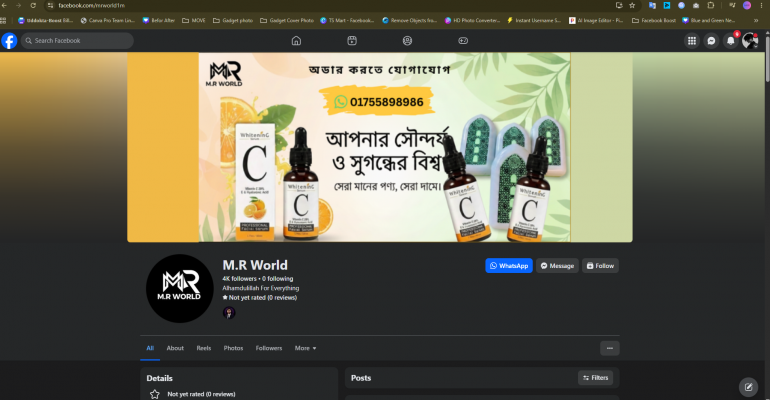Image resolution: width=770 pixels, height=400 pixels.
Task: Click the Facebook logo icon
Action: pyautogui.click(x=9, y=41)
